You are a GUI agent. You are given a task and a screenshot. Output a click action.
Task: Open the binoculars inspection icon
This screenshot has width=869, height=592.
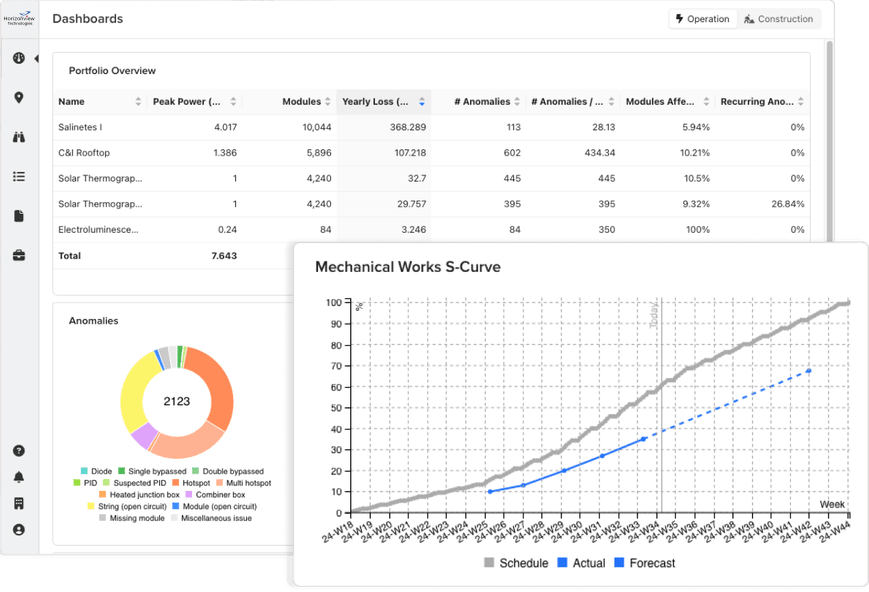point(19,137)
